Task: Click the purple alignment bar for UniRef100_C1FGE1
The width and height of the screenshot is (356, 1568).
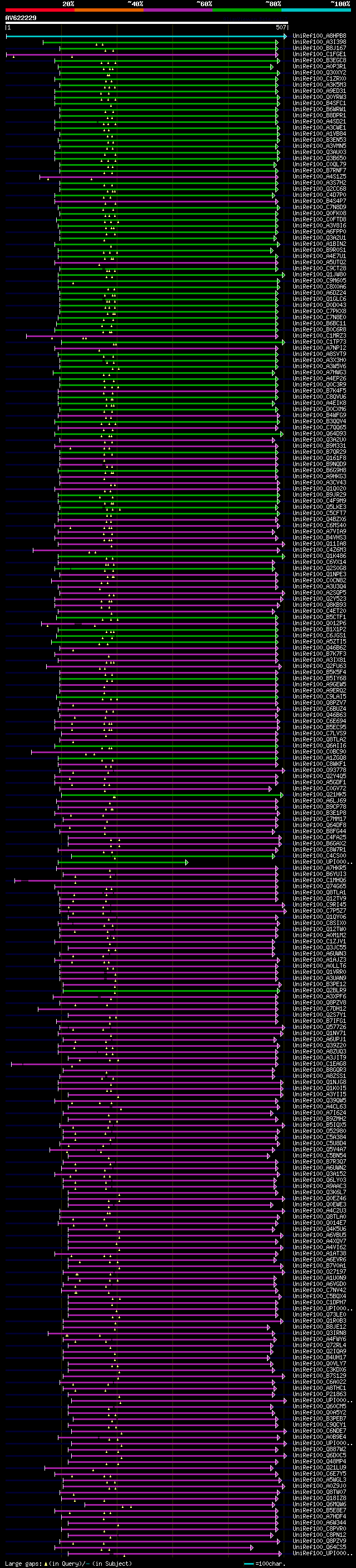Action: 142,55
